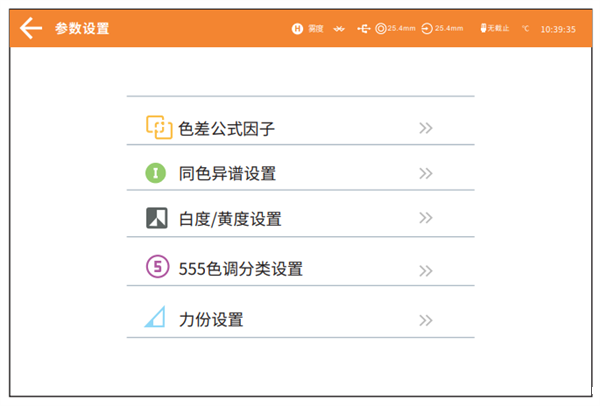Viewport: 600px width, 406px height.
Task: Expand 555色调分类设置 using its chevron
Action: point(426,270)
